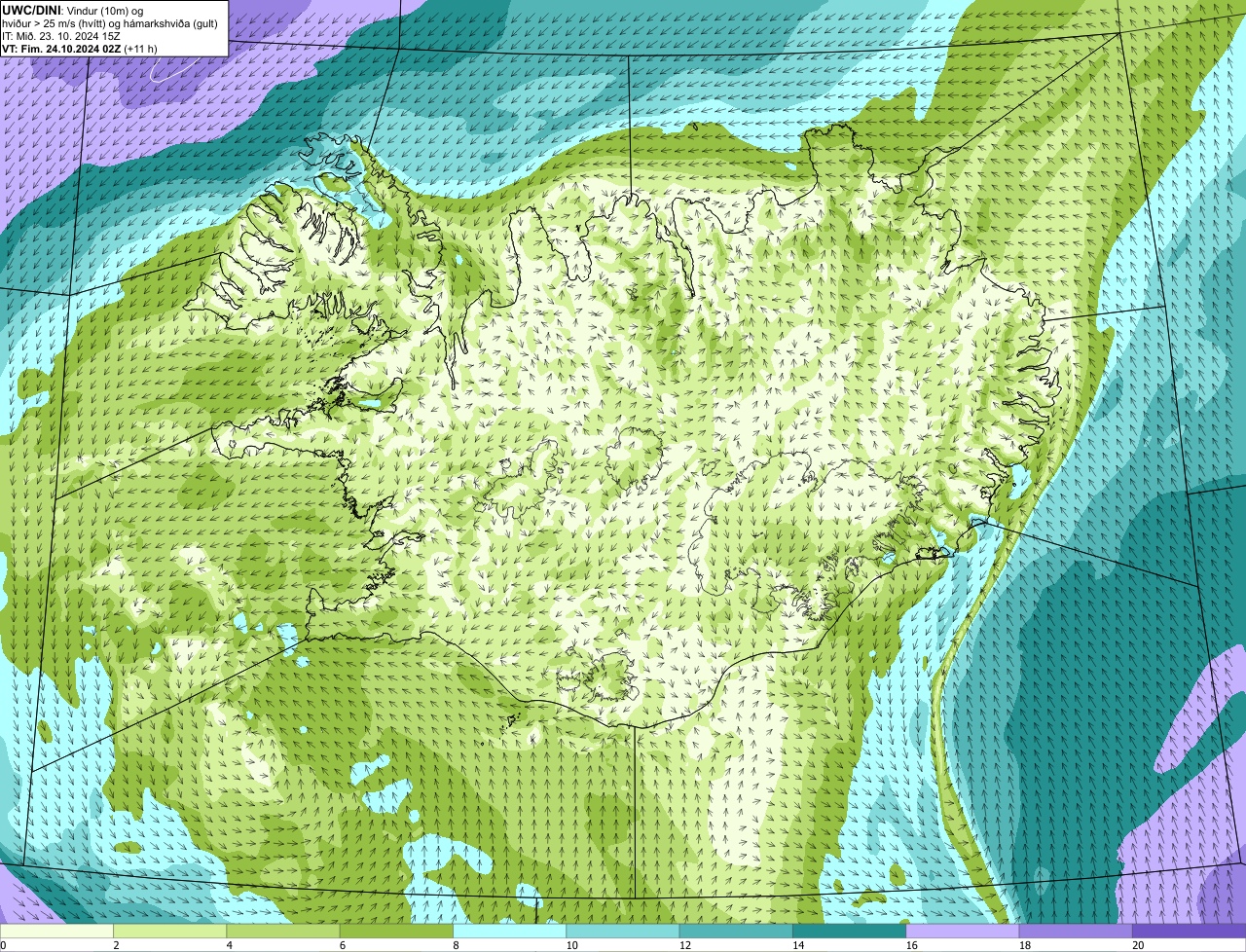Click the legend scale label "20"

tap(1138, 945)
